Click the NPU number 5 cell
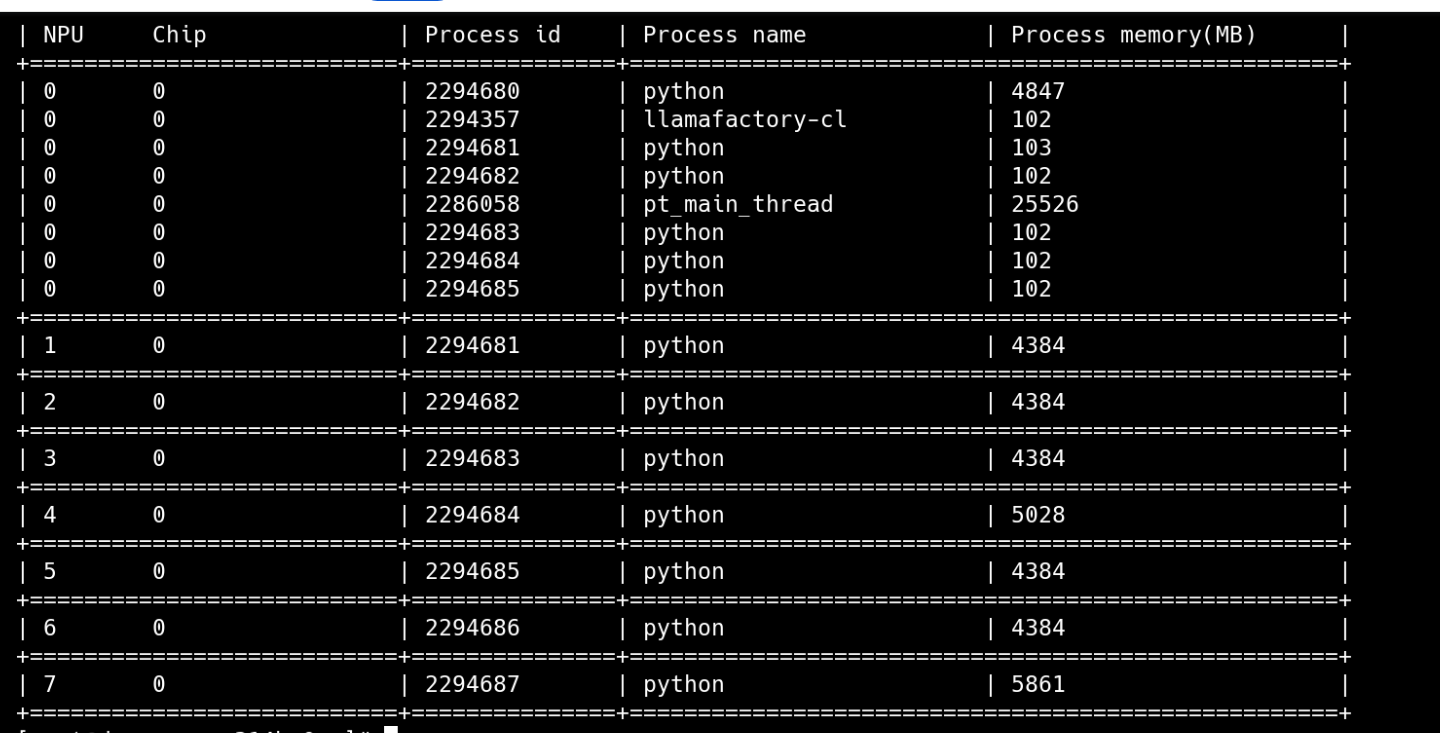The width and height of the screenshot is (1440, 733). point(50,572)
